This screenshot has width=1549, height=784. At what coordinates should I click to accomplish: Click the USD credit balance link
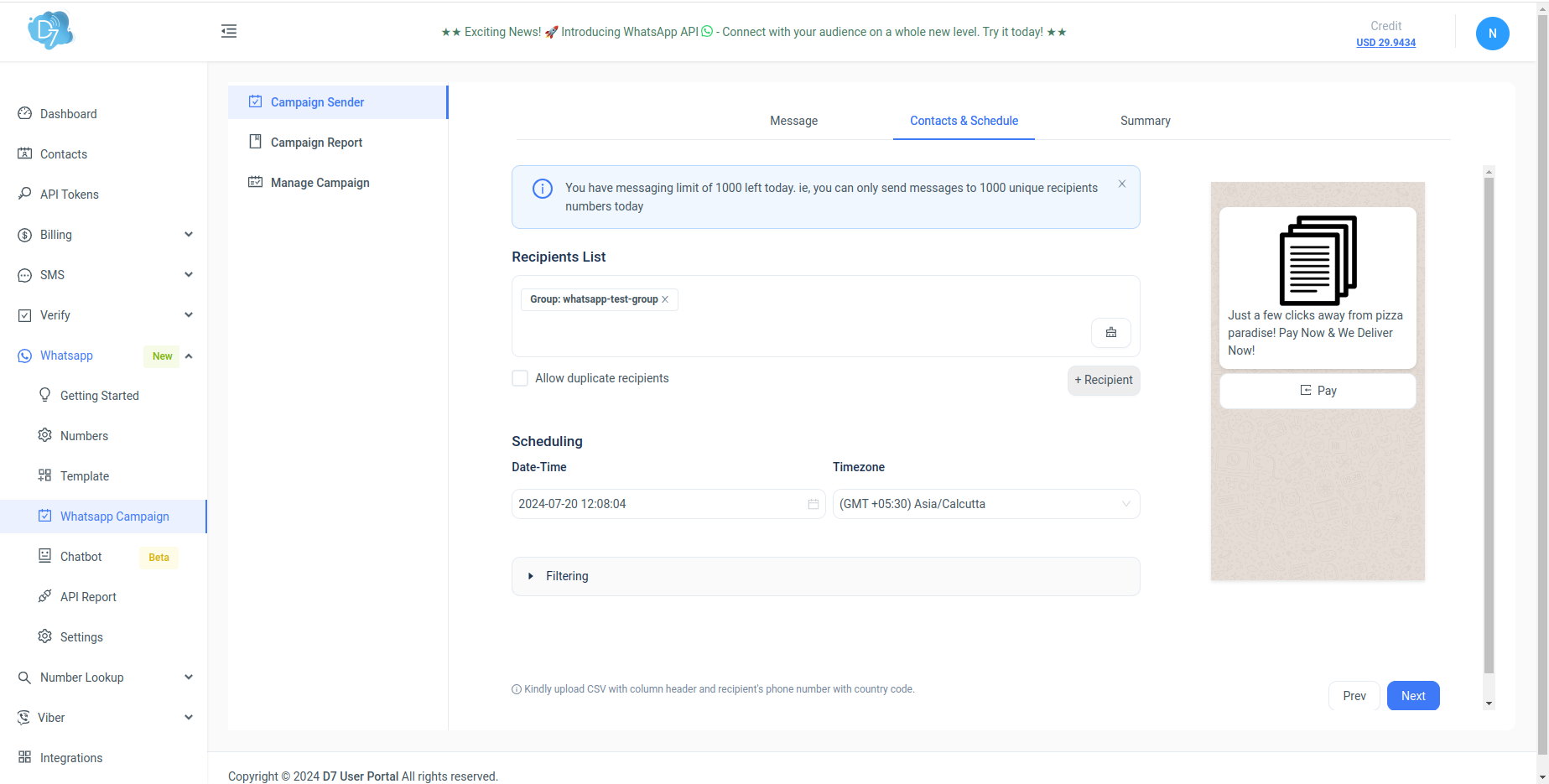1385,43
